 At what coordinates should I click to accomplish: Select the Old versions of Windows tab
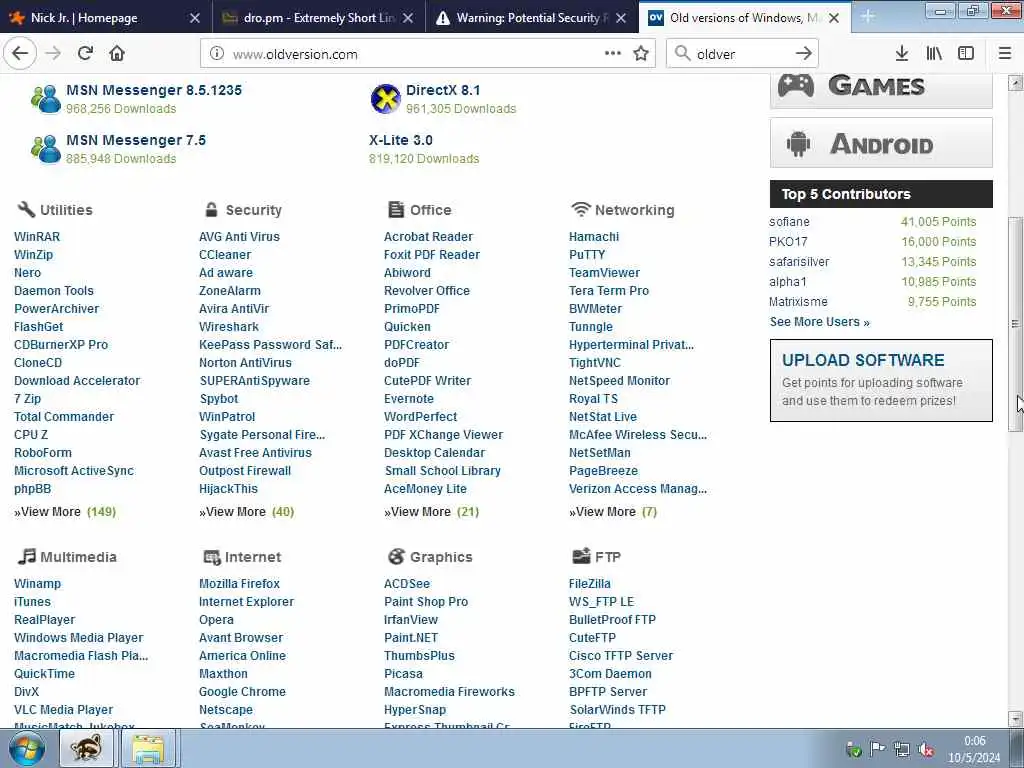(744, 18)
